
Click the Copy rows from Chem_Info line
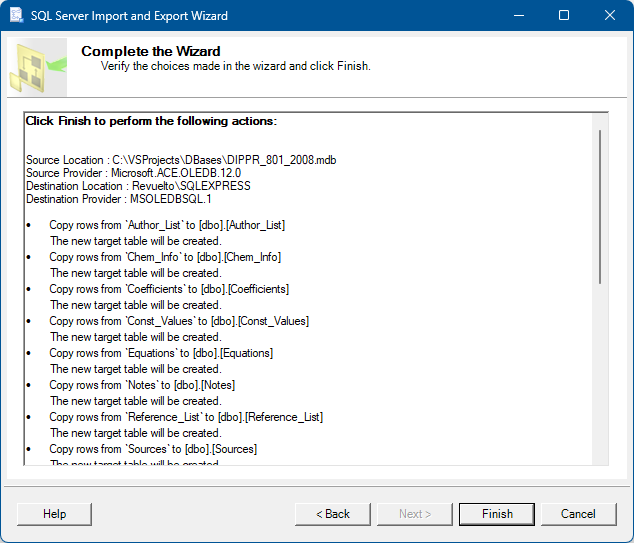click(x=165, y=257)
